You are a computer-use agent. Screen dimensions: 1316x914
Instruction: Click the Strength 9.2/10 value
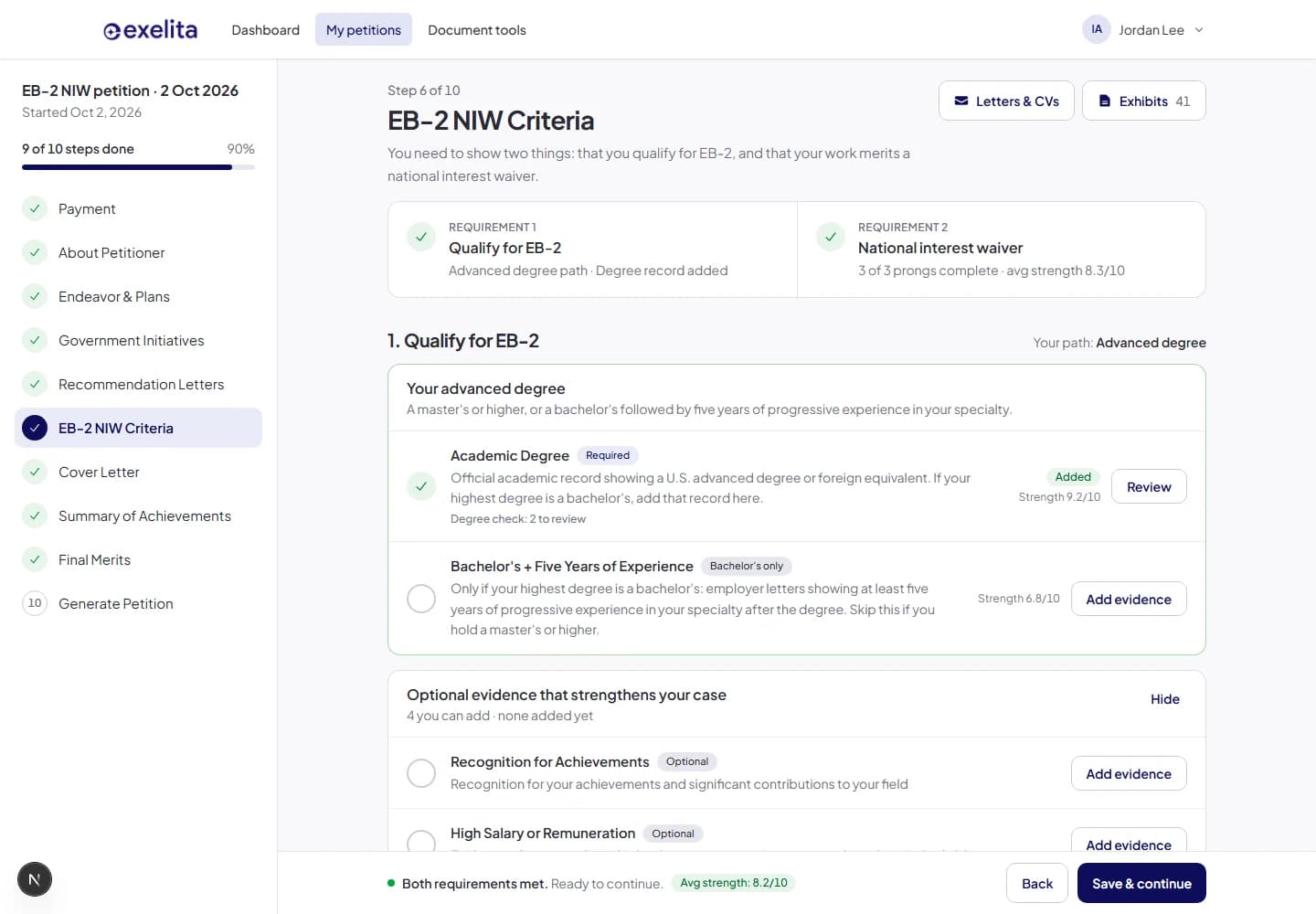1059,497
